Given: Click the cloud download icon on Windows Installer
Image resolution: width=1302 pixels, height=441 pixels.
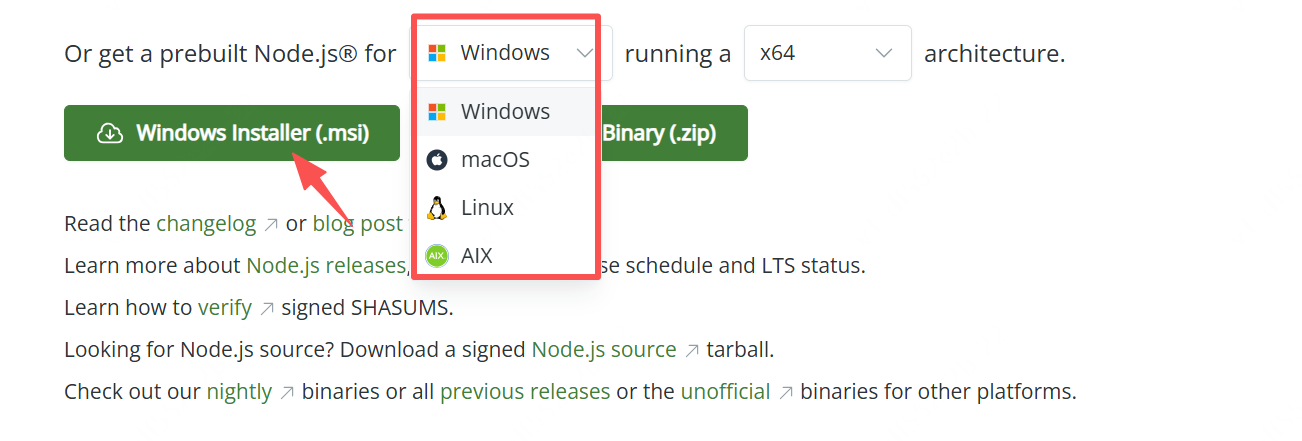Looking at the screenshot, I should (110, 133).
